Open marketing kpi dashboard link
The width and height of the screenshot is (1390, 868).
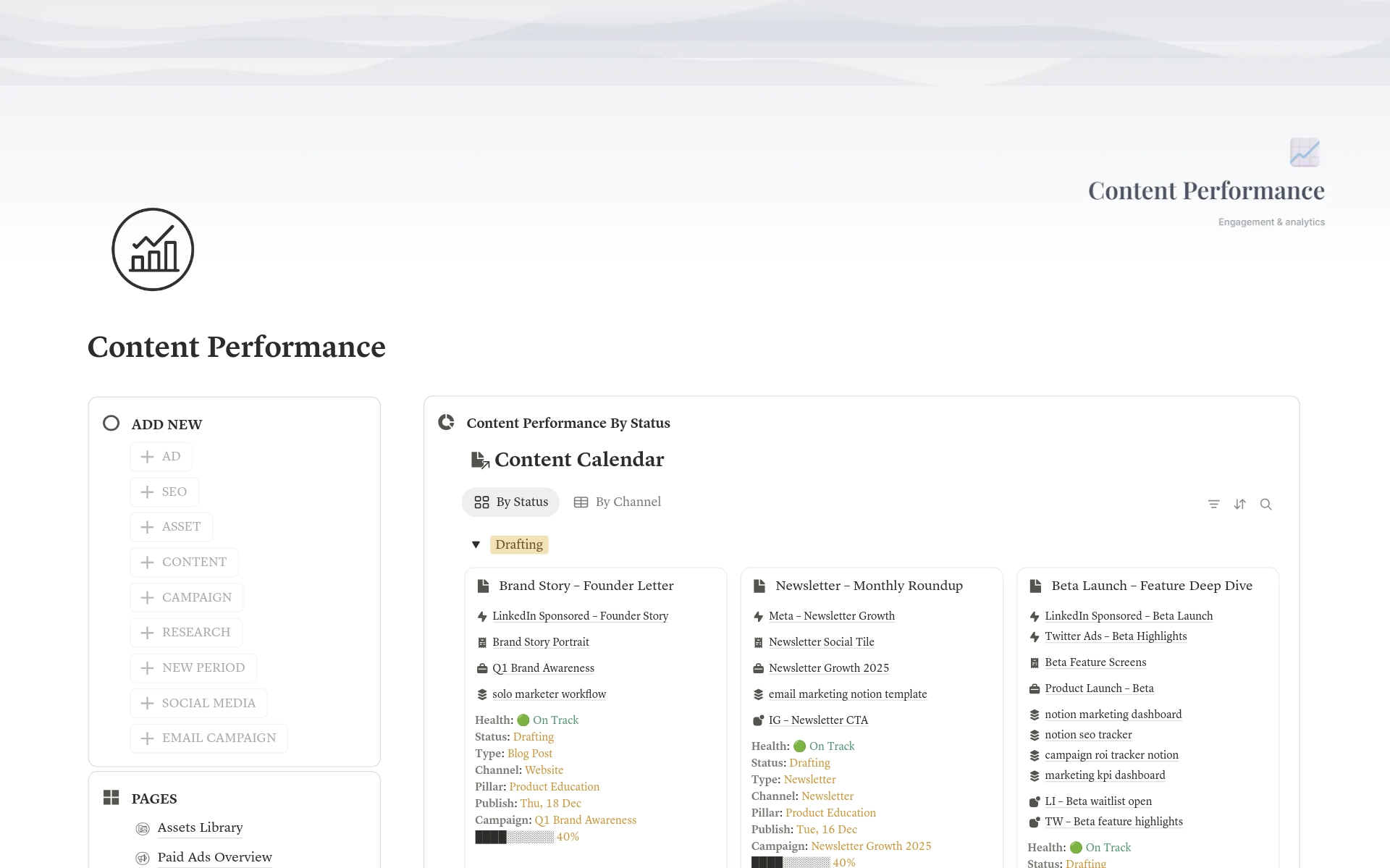tap(1105, 776)
